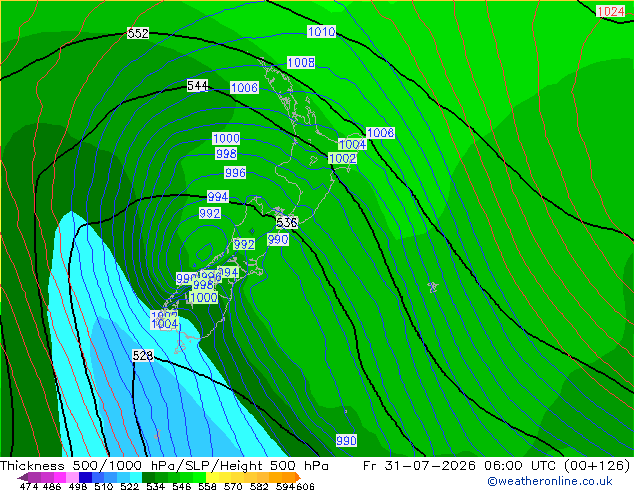Click the chart title 'Thickness 500/1000 hPa/SLP/Height 500 hPa'
Image resolution: width=634 pixels, height=490 pixels.
[x=164, y=466]
